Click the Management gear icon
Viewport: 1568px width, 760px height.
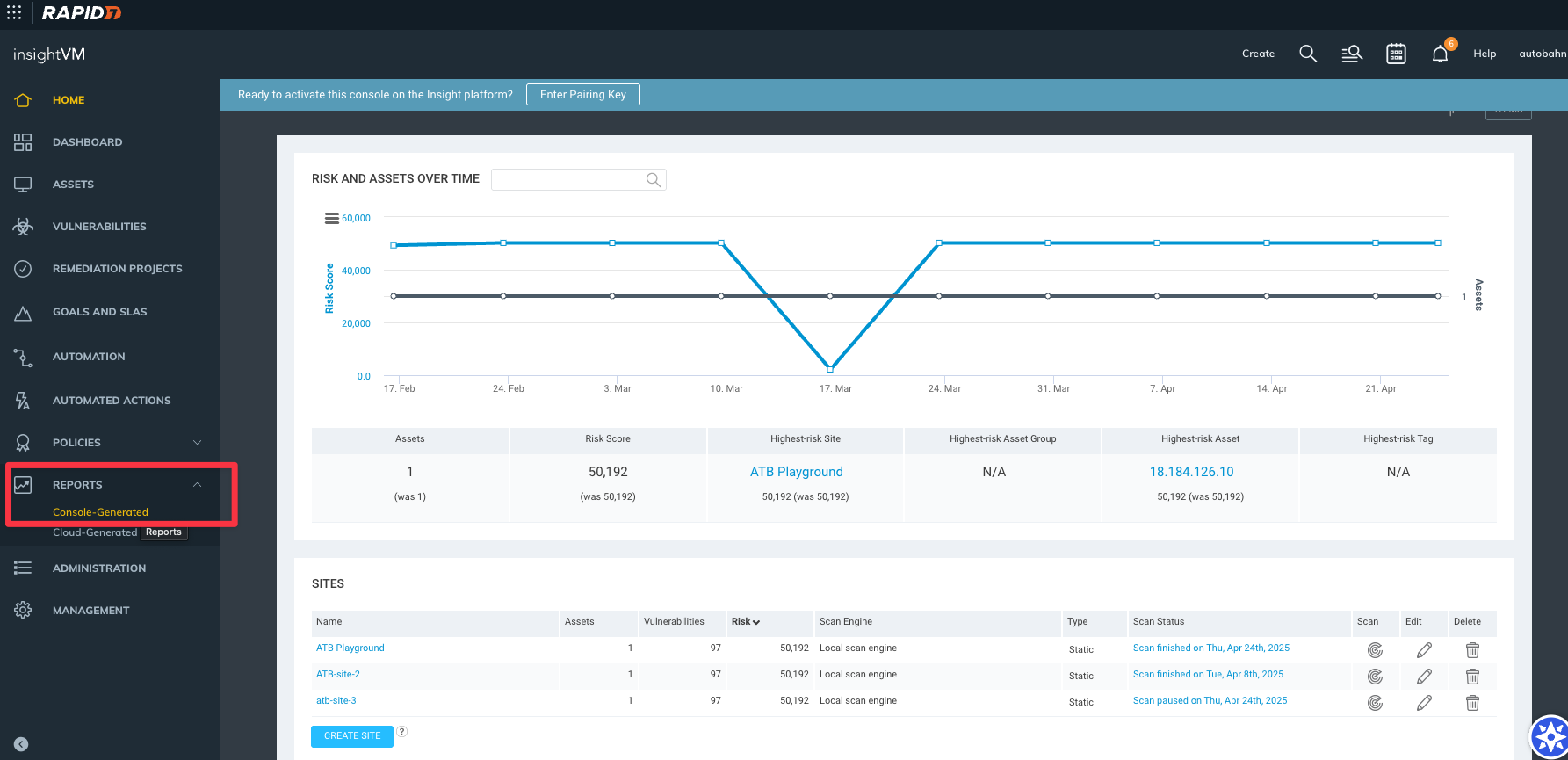pos(23,611)
